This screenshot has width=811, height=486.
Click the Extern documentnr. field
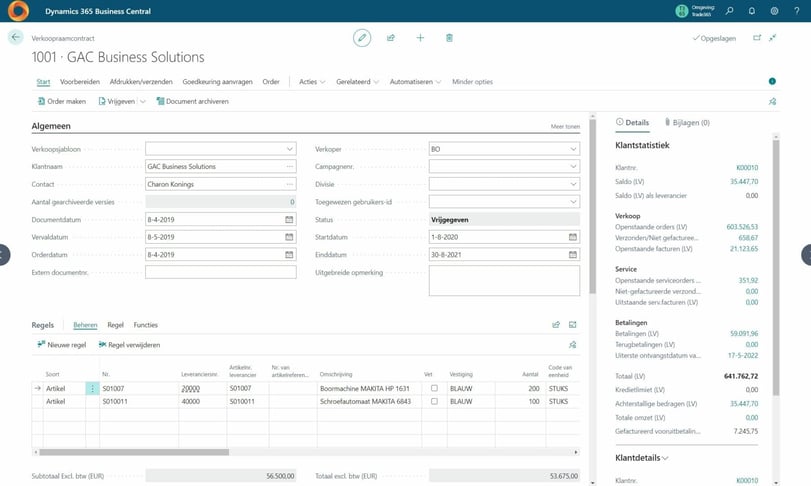pos(220,272)
